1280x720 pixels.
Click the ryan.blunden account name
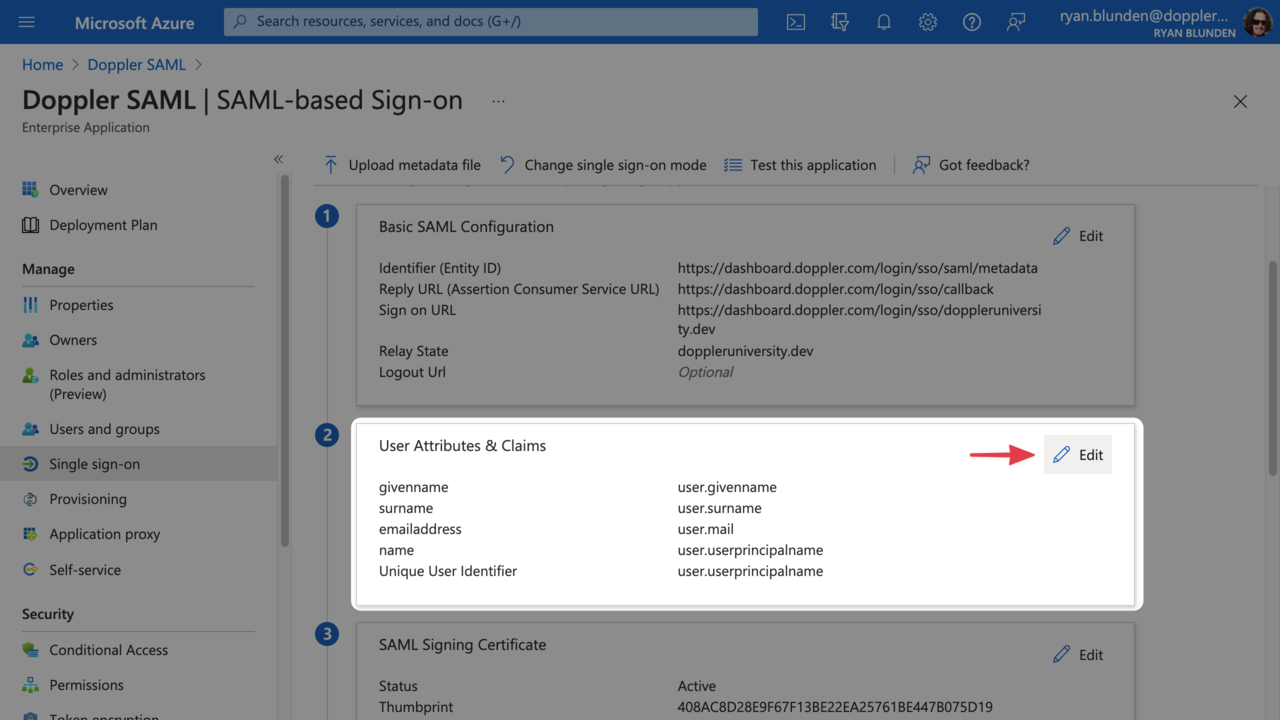(x=1144, y=16)
